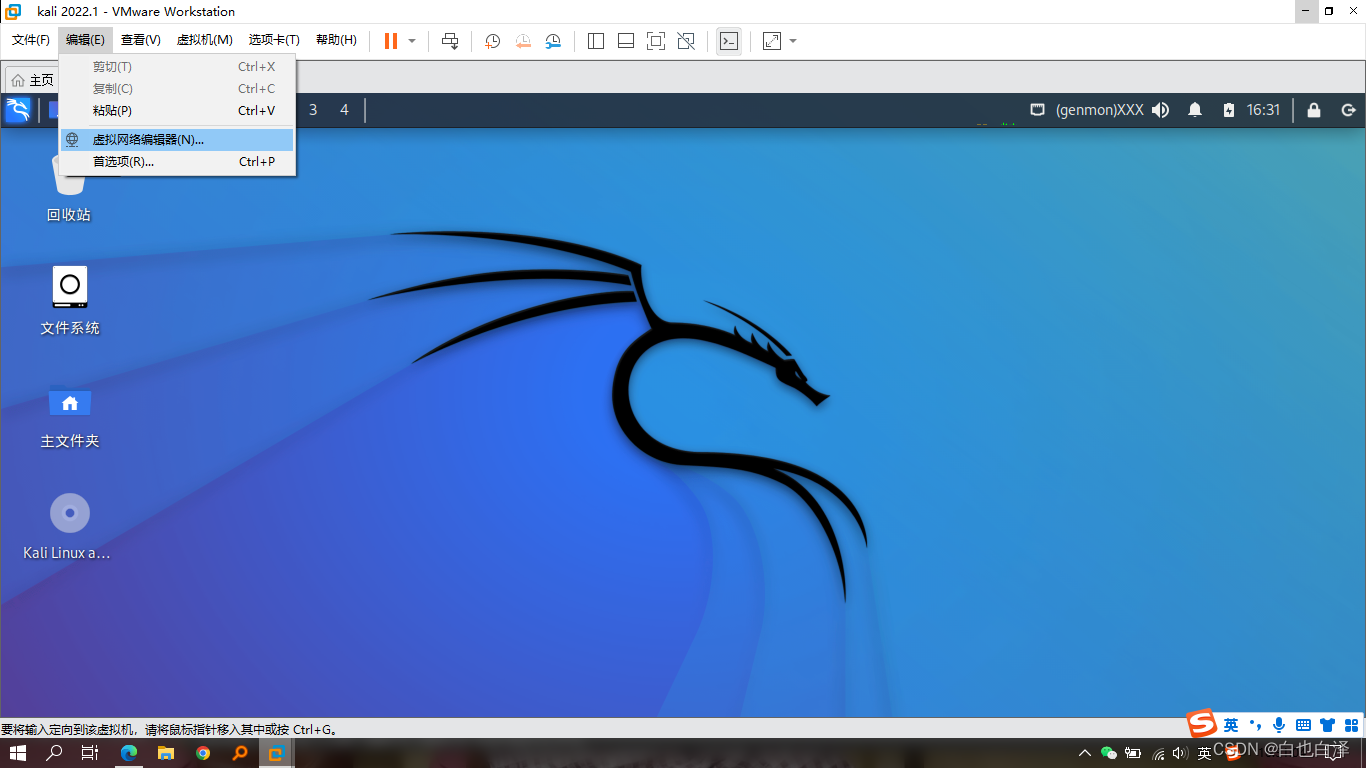The height and width of the screenshot is (768, 1366).
Task: Open Windows Task View icon
Action: pyautogui.click(x=90, y=753)
